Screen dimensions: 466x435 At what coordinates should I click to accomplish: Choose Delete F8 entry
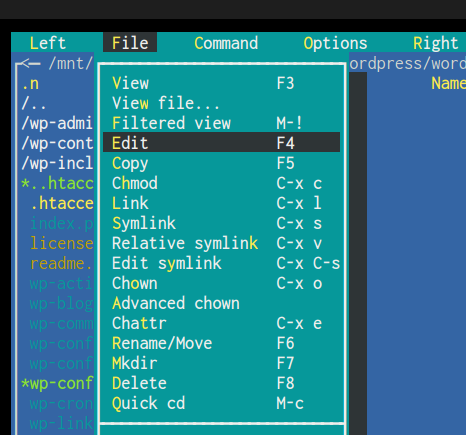pos(222,383)
